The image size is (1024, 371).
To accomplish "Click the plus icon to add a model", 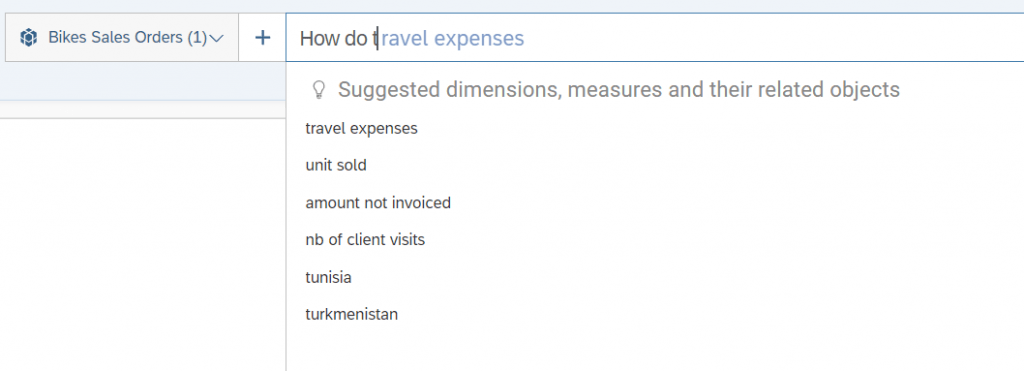I will [262, 38].
